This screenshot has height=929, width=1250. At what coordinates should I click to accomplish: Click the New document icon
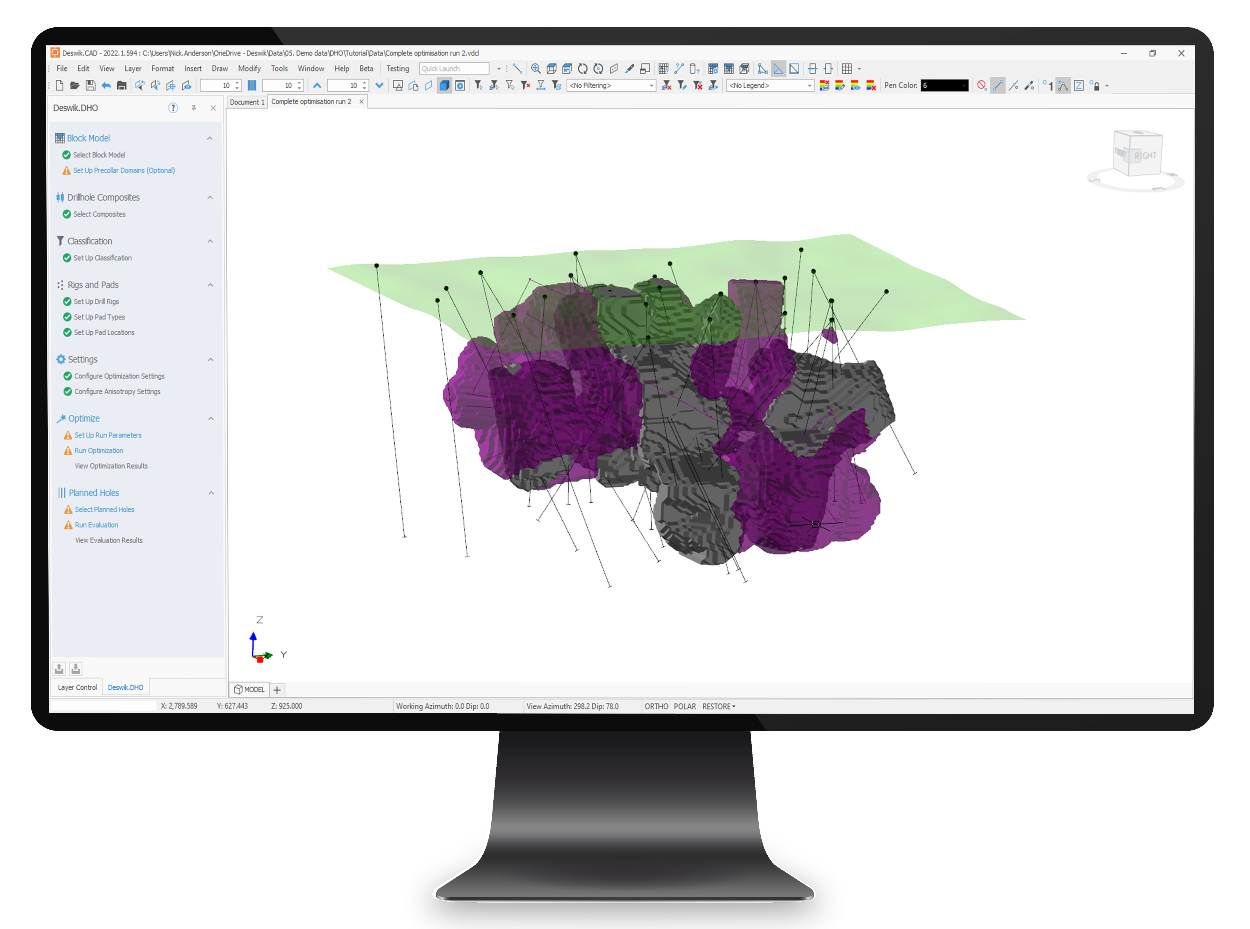pos(60,86)
